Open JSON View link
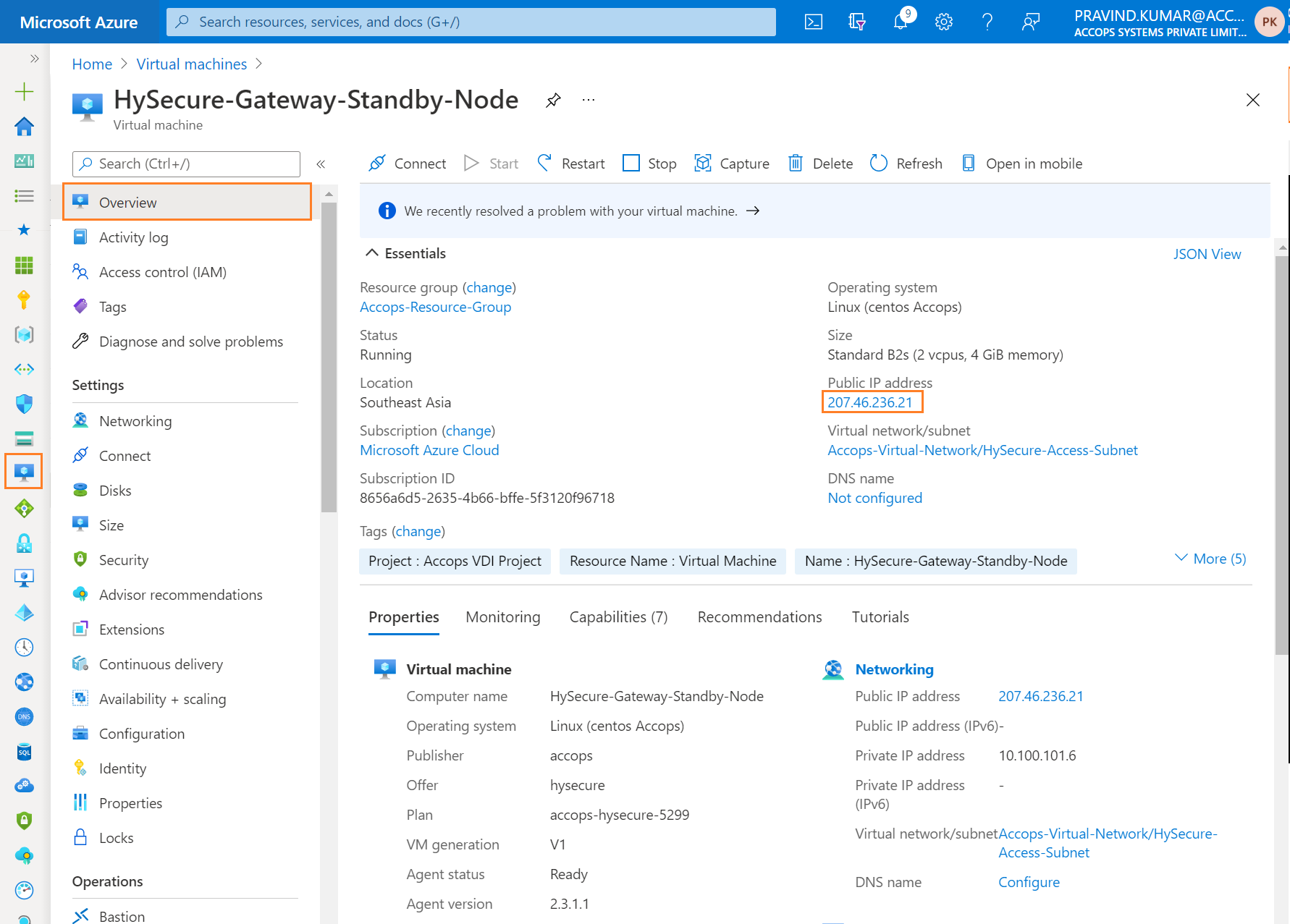The height and width of the screenshot is (924, 1290). pos(1207,254)
